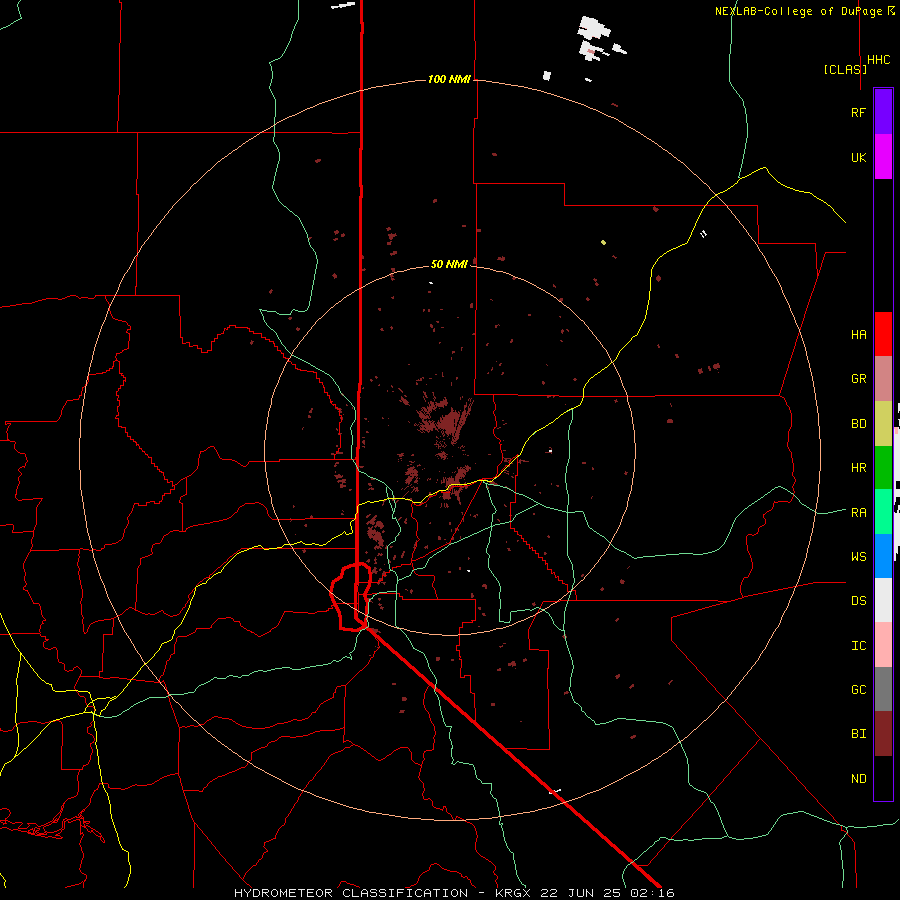This screenshot has height=900, width=900.
Task: Click the DS white legend swatch
Action: (883, 600)
